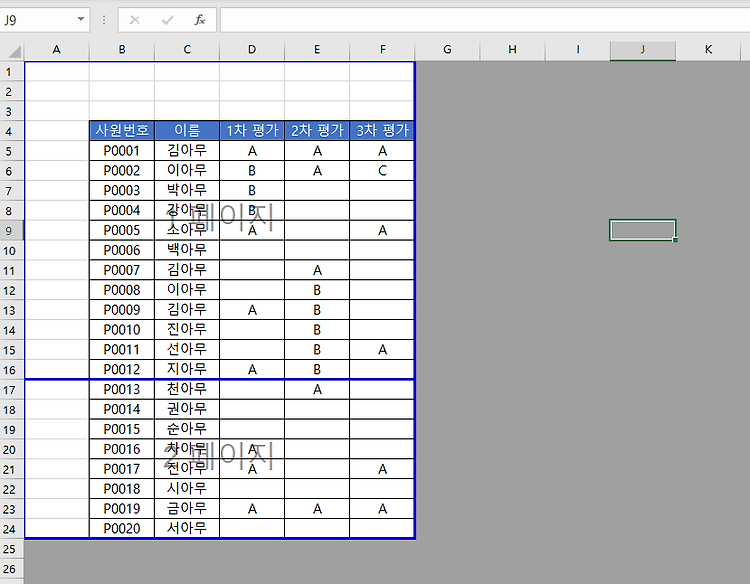750x584 pixels.
Task: Click the Enter checkmark formula bar icon
Action: (167, 20)
